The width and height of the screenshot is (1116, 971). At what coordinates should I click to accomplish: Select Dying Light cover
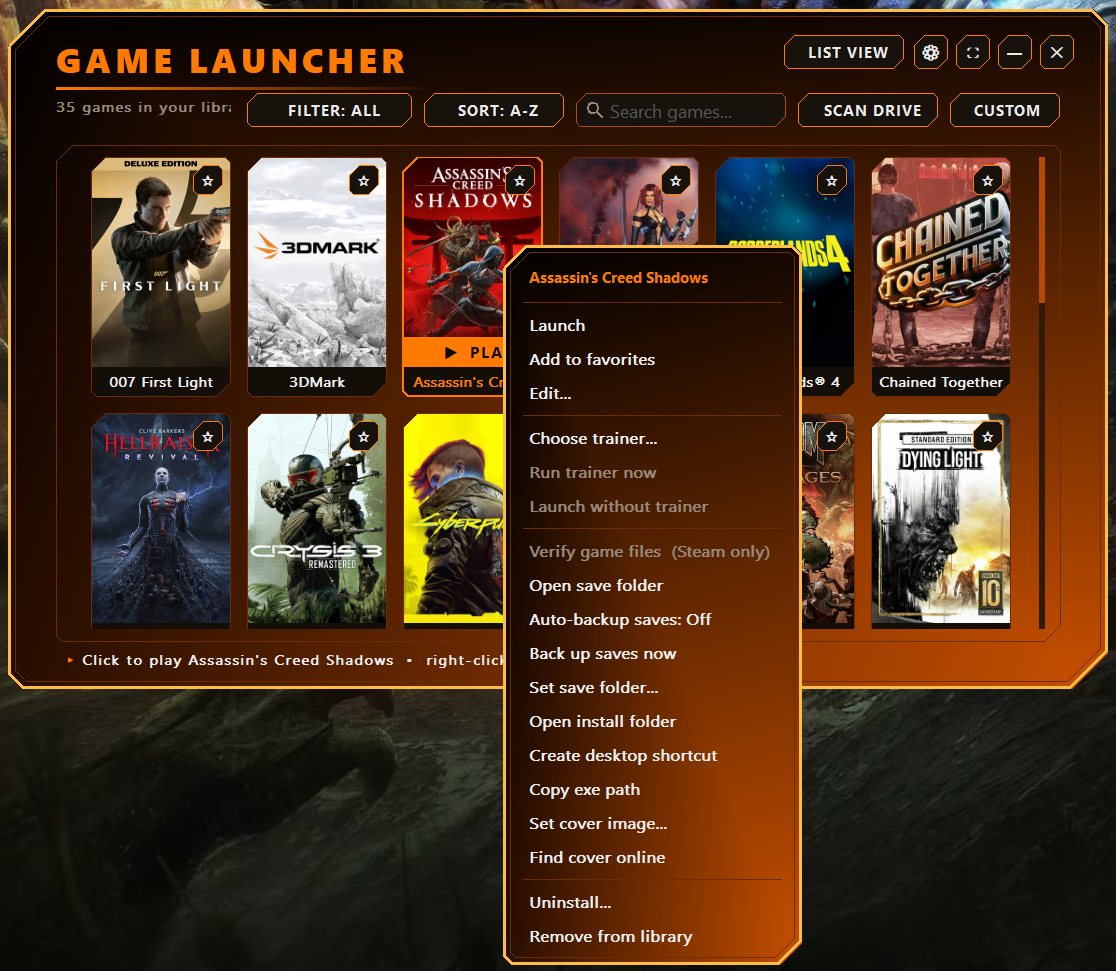click(941, 518)
